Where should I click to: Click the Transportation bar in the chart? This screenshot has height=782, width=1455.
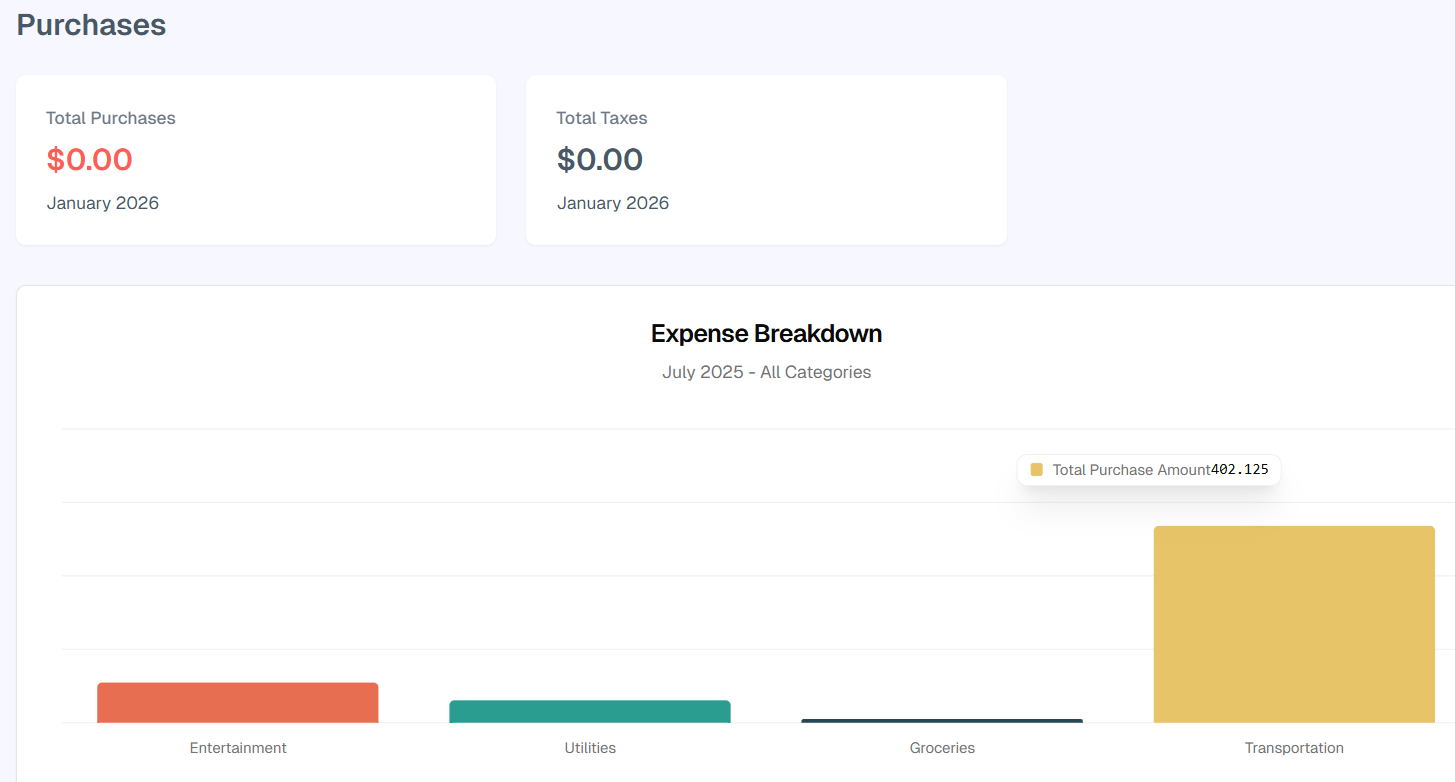click(x=1293, y=624)
